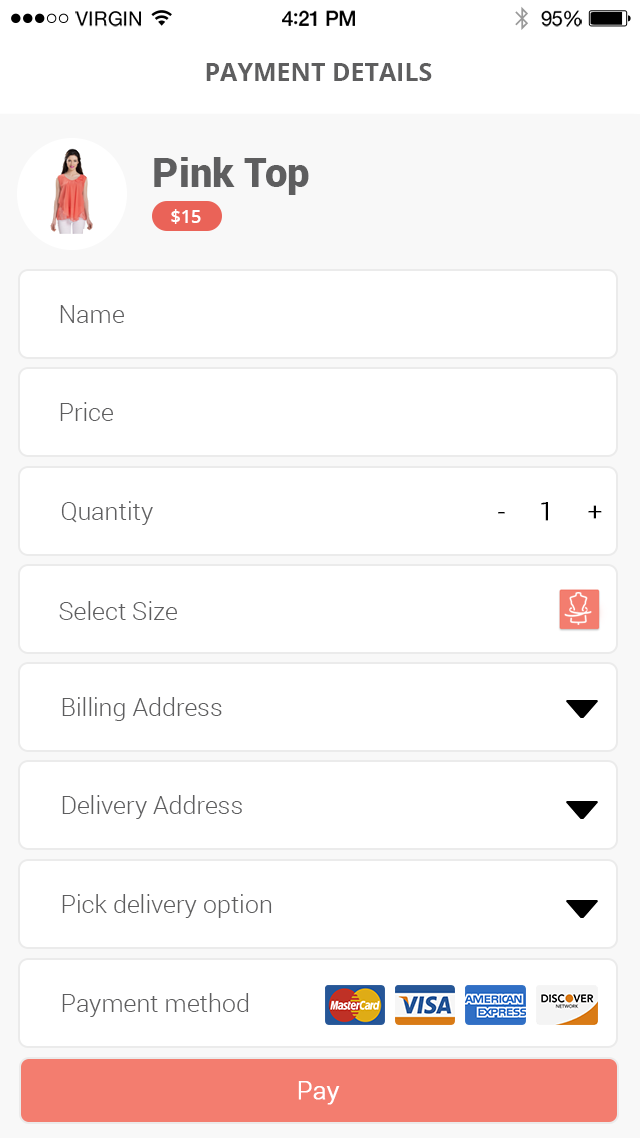Expand the Billing Address dropdown arrow

[581, 708]
